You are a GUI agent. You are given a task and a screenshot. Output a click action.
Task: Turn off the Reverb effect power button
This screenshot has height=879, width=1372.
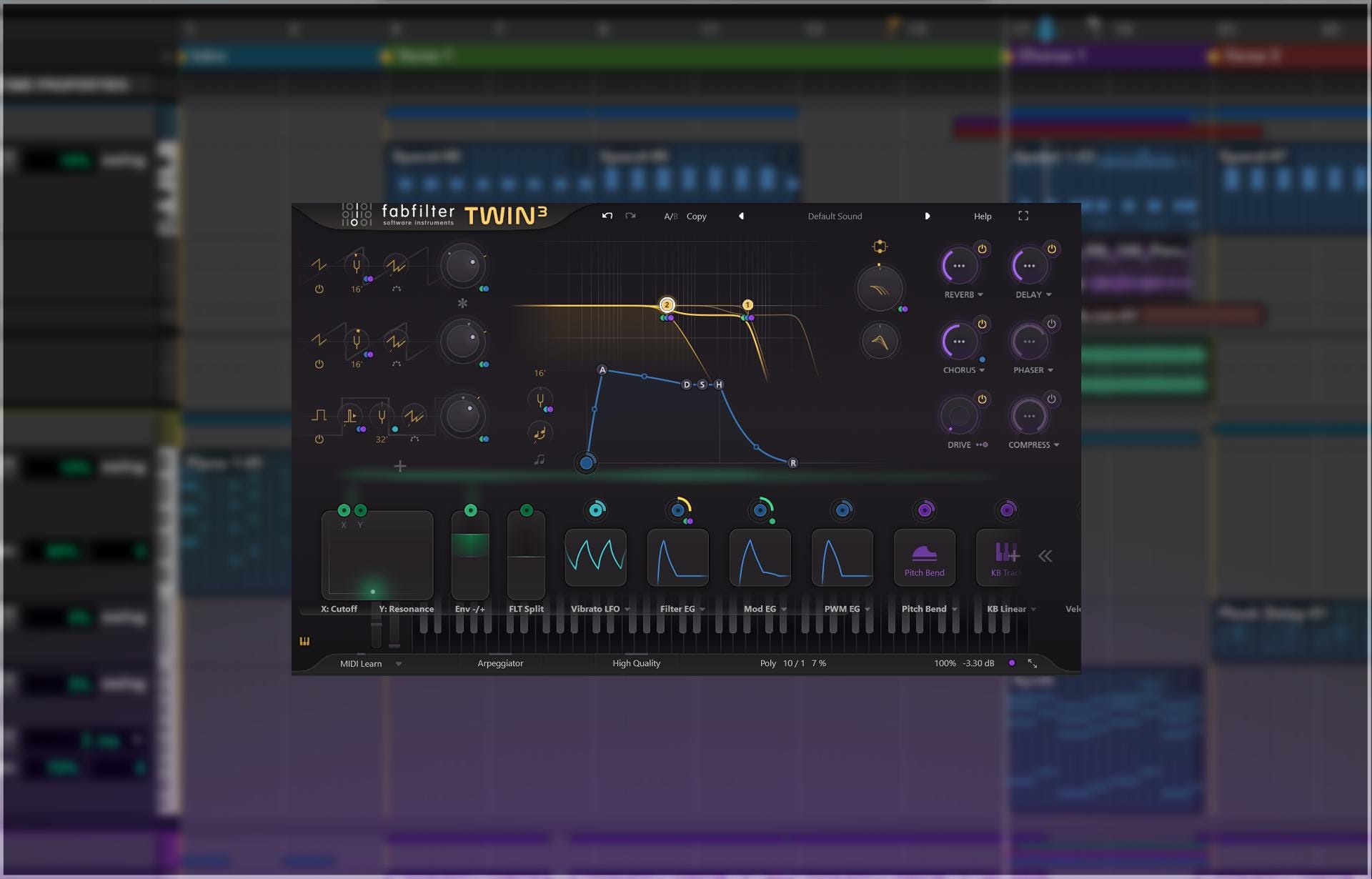982,249
